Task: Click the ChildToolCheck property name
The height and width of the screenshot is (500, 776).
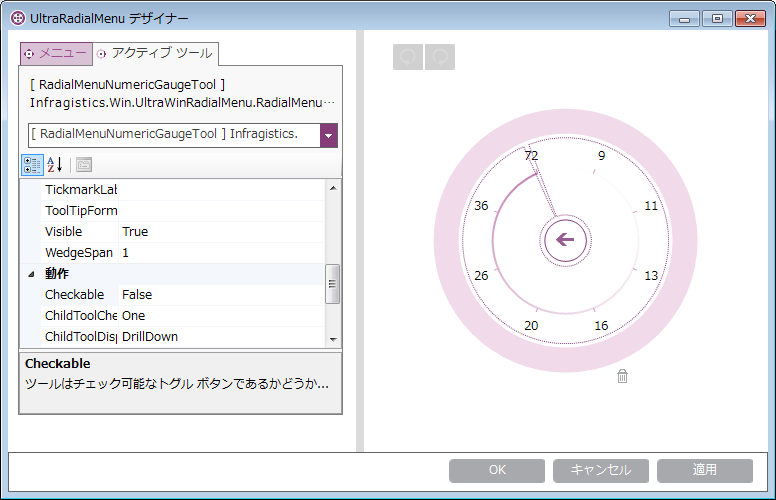Action: tap(81, 316)
